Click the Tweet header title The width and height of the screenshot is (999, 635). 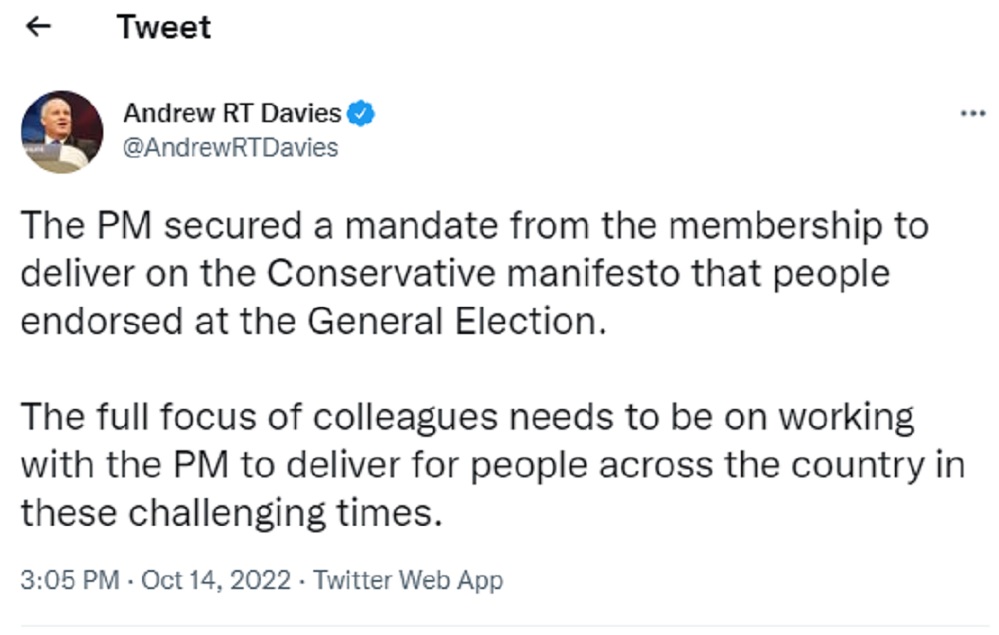click(164, 27)
